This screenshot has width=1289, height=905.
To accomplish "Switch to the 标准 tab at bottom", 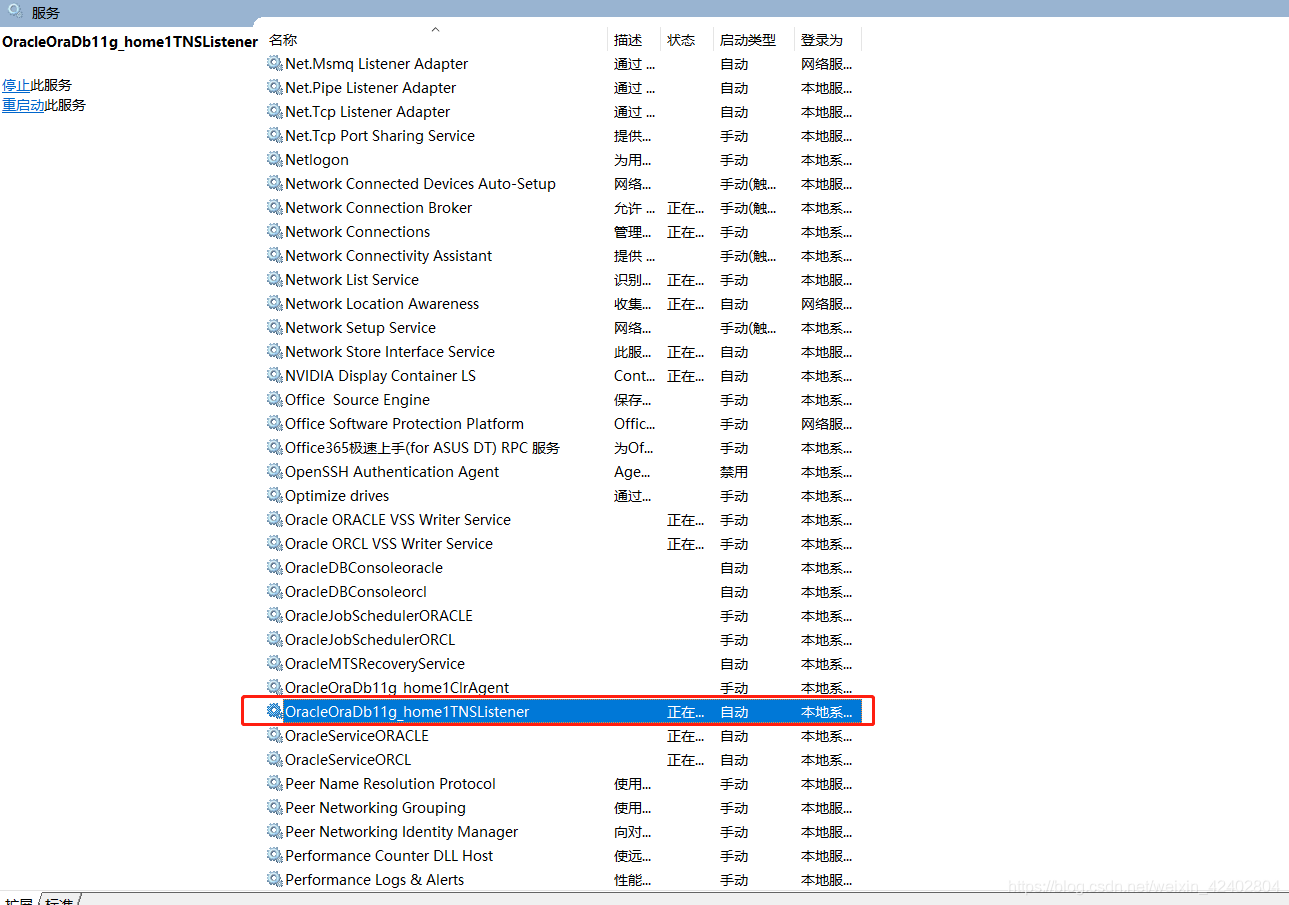I will point(59,900).
